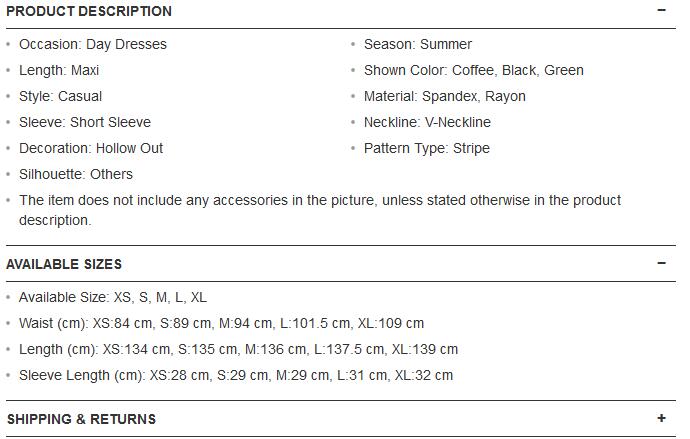Click the Decoration: Hollow Out entry
690x439 pixels.
point(91,148)
